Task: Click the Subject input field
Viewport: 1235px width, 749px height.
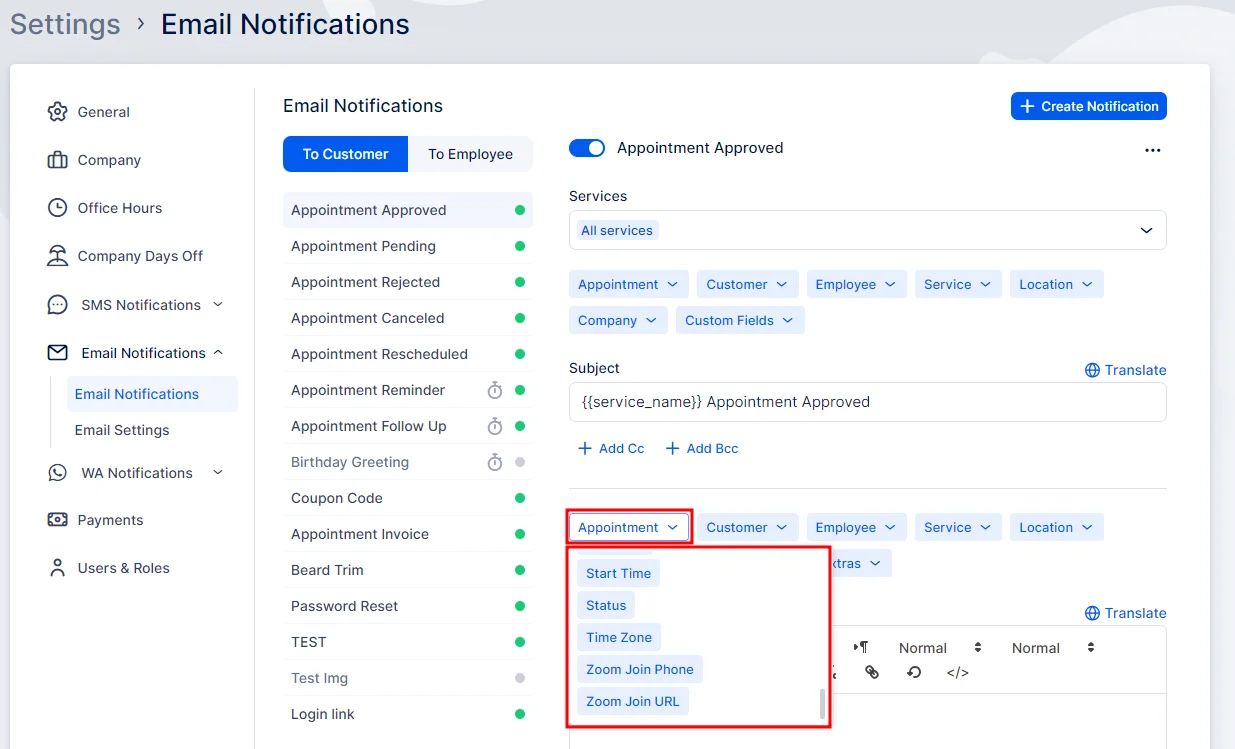Action: click(x=867, y=402)
